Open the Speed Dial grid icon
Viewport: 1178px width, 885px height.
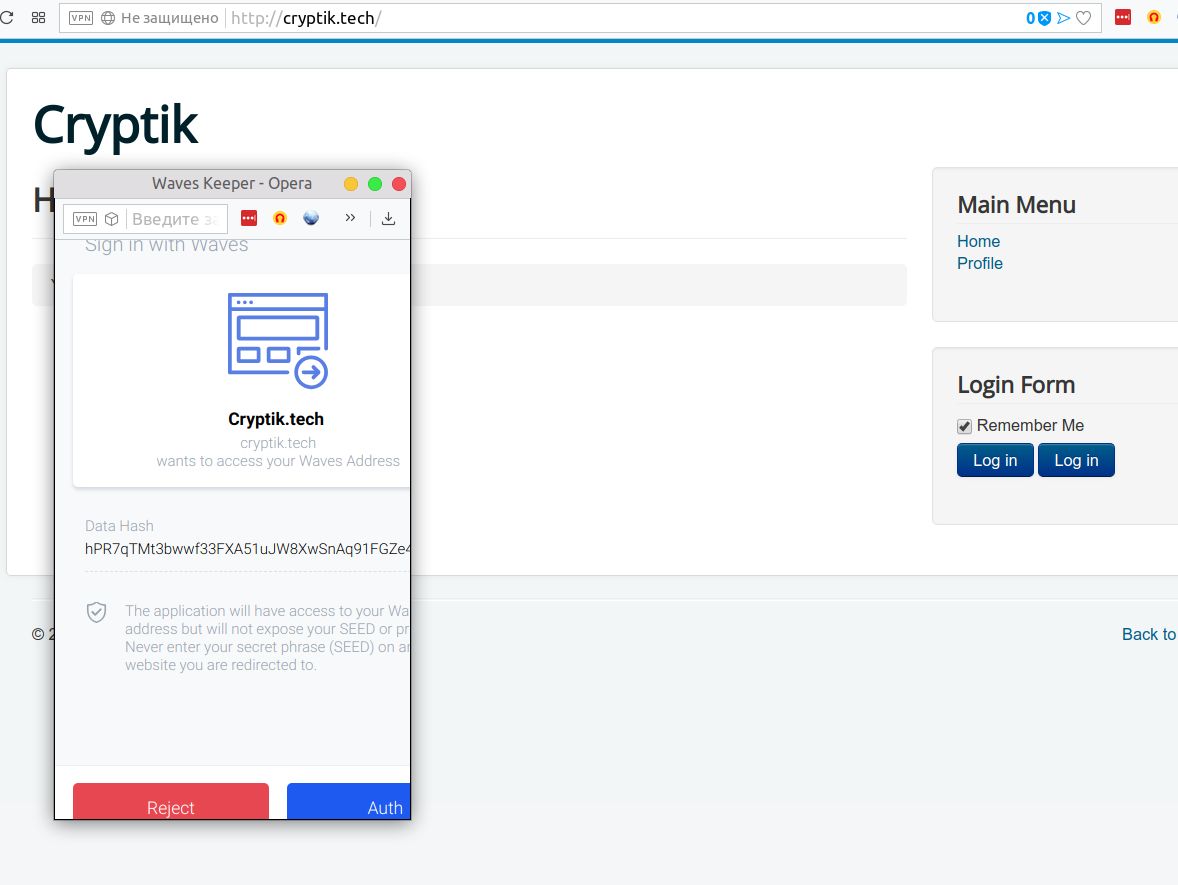[38, 17]
